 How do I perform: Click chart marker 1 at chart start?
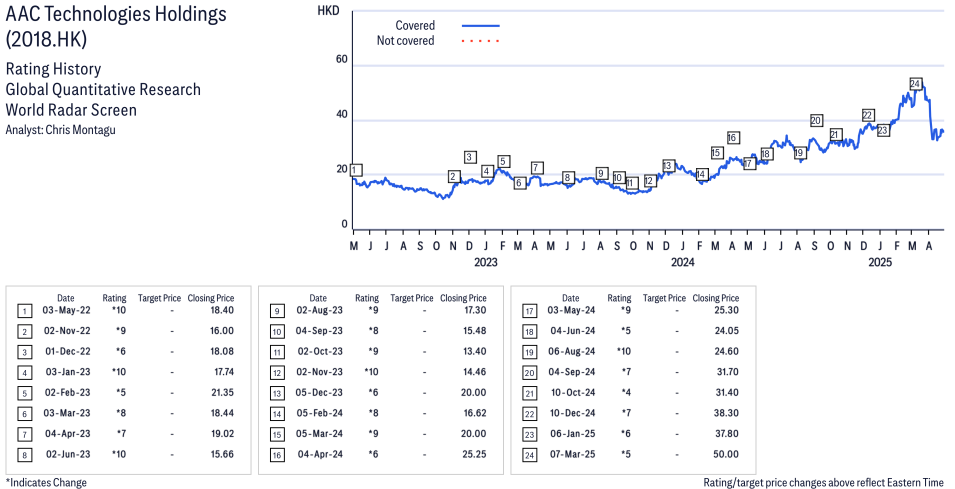(x=356, y=171)
